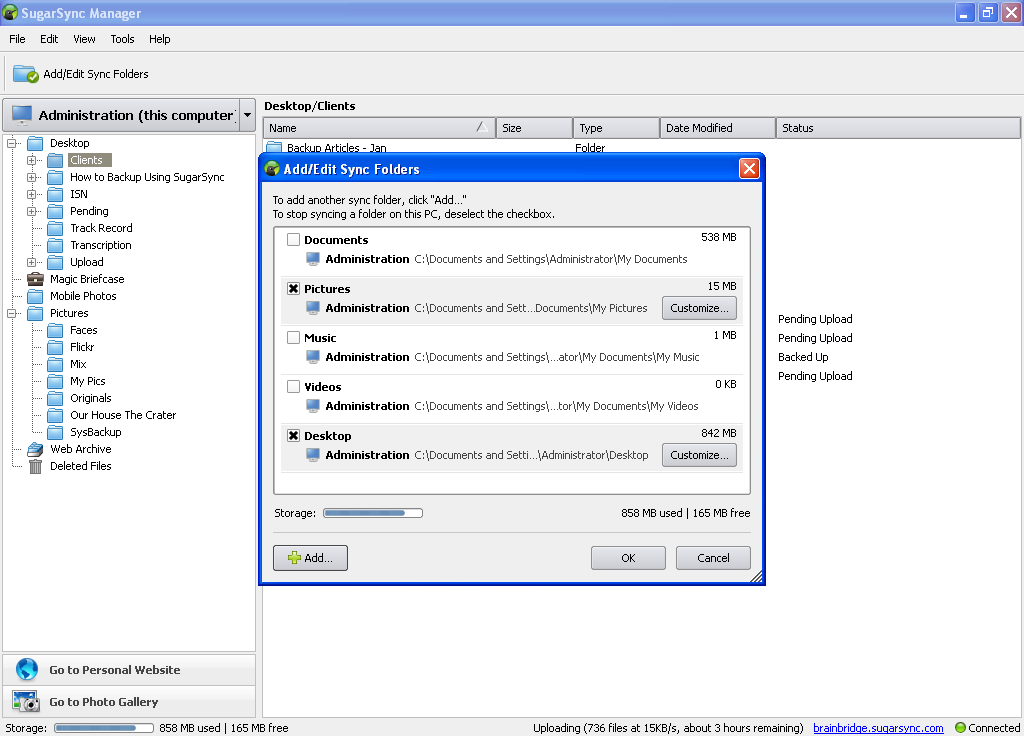Screen dimensions: 1024x736
Task: Click the green Connected status icon
Action: pos(960,728)
